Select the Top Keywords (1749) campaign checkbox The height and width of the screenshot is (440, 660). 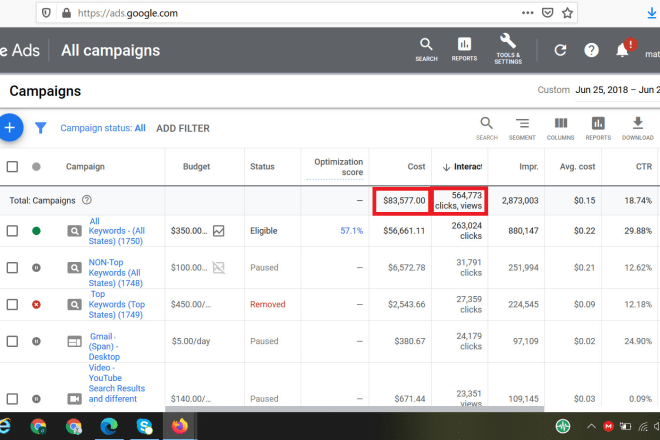pyautogui.click(x=12, y=304)
